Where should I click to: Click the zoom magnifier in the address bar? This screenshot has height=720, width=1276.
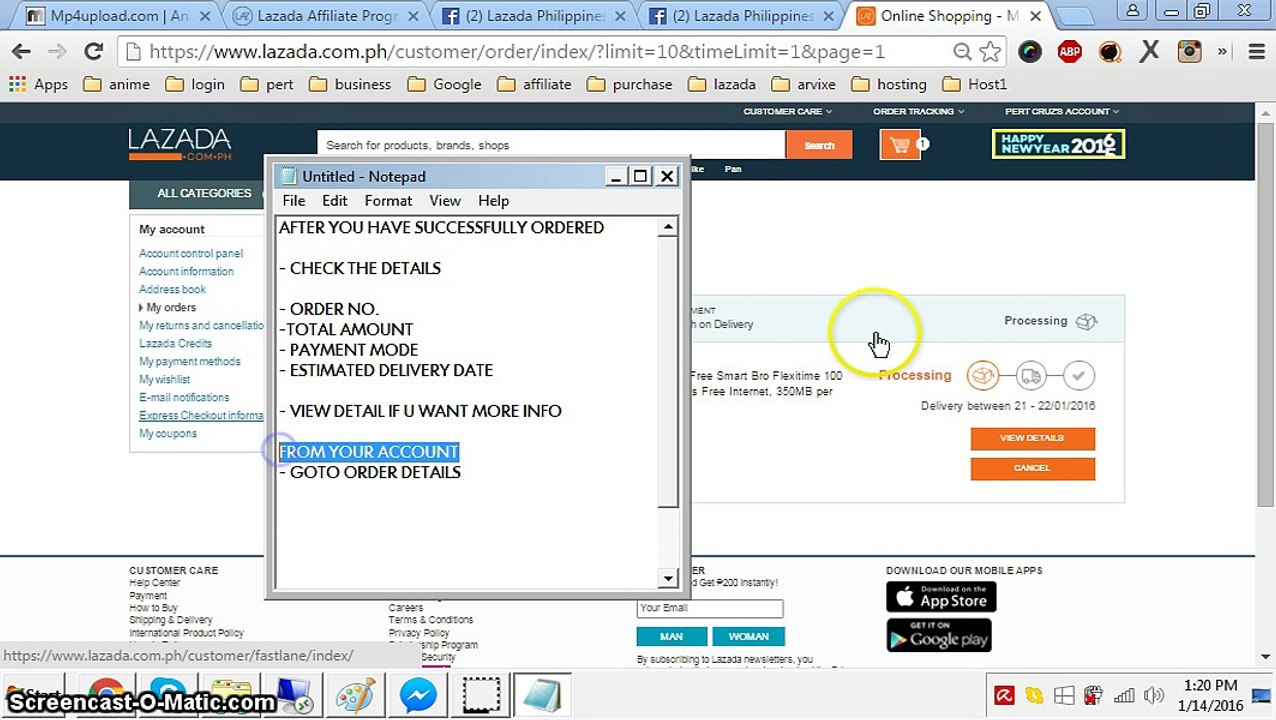coord(962,52)
